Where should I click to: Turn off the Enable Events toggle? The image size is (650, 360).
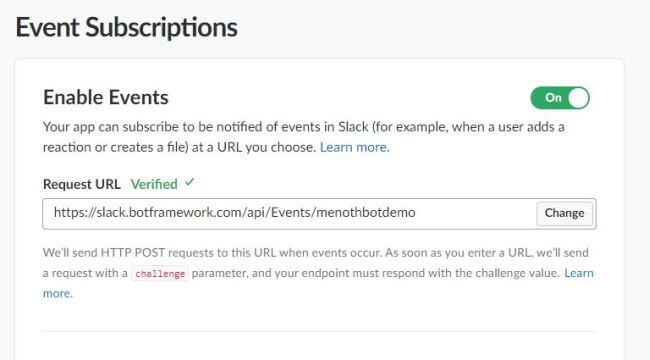click(560, 98)
